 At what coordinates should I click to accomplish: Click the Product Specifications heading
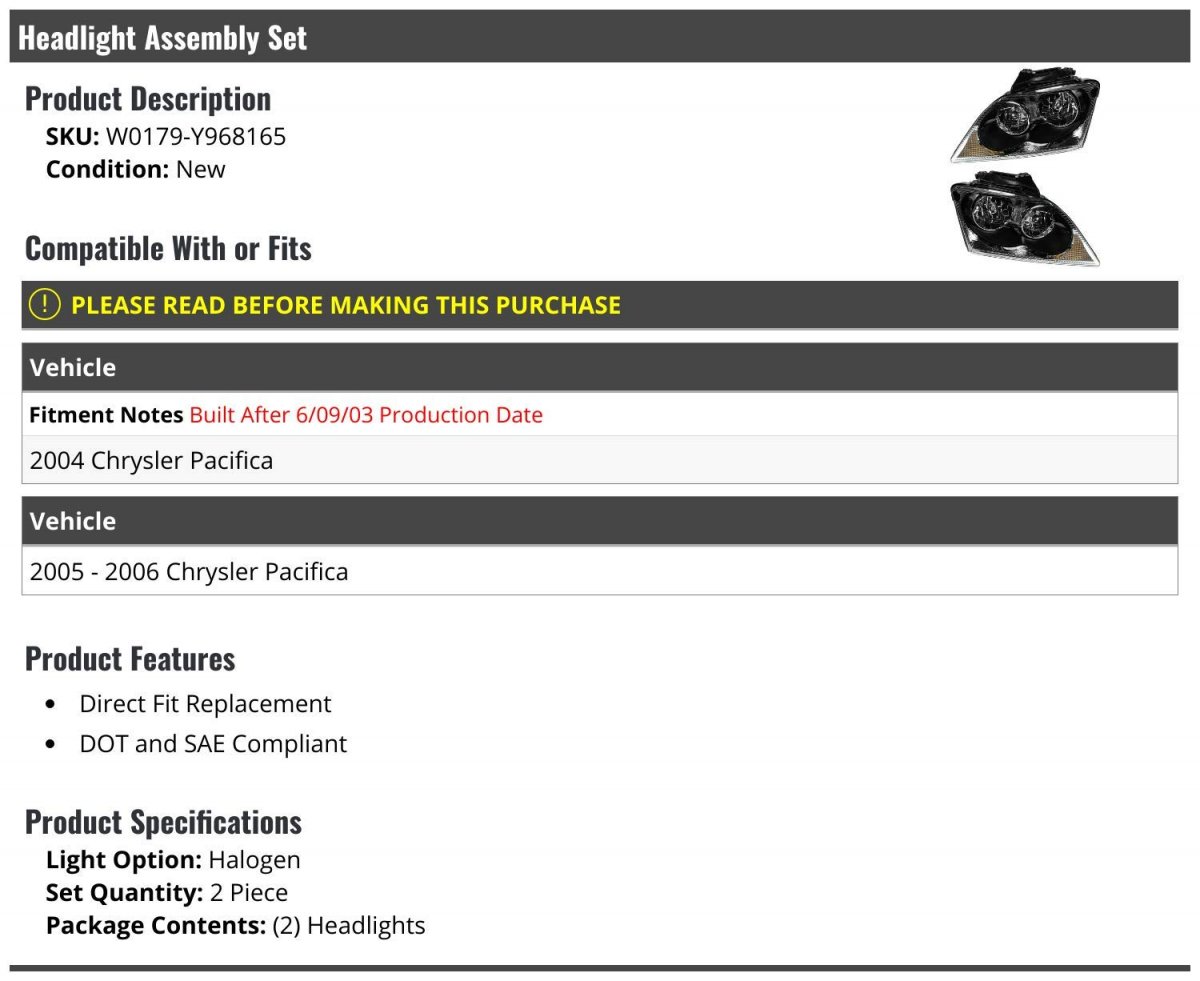click(x=163, y=821)
